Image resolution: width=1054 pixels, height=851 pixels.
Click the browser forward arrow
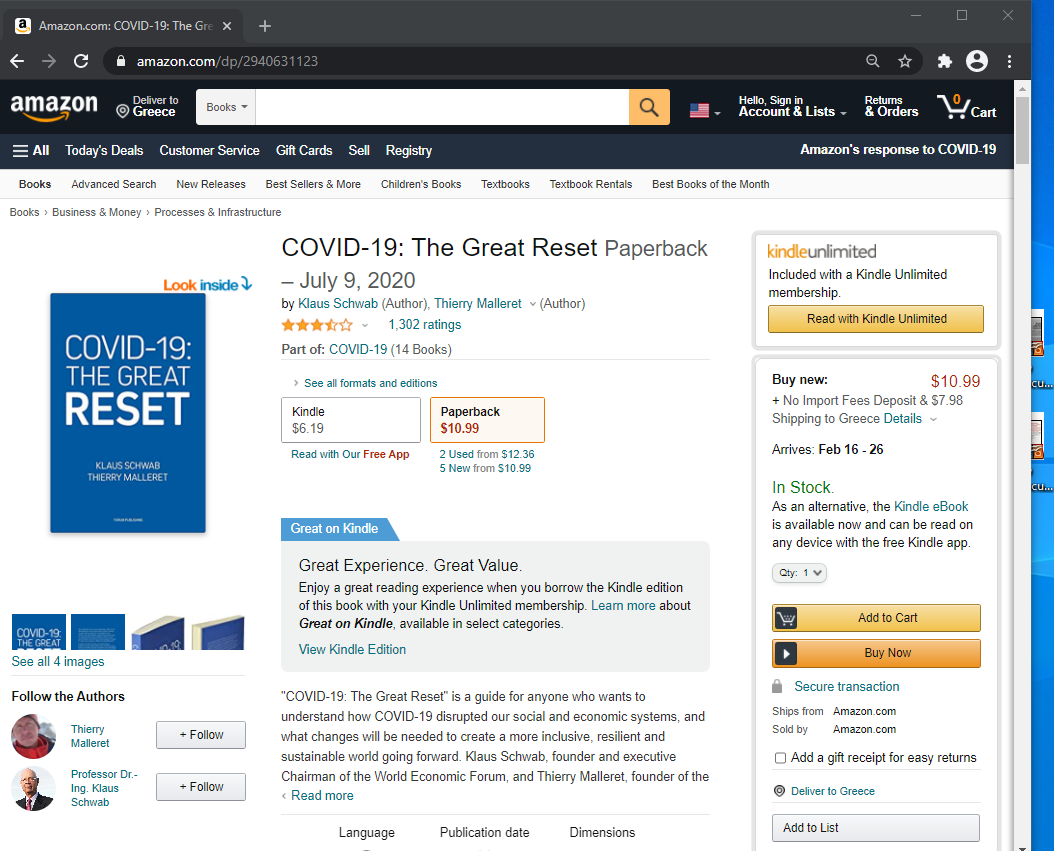[x=49, y=61]
